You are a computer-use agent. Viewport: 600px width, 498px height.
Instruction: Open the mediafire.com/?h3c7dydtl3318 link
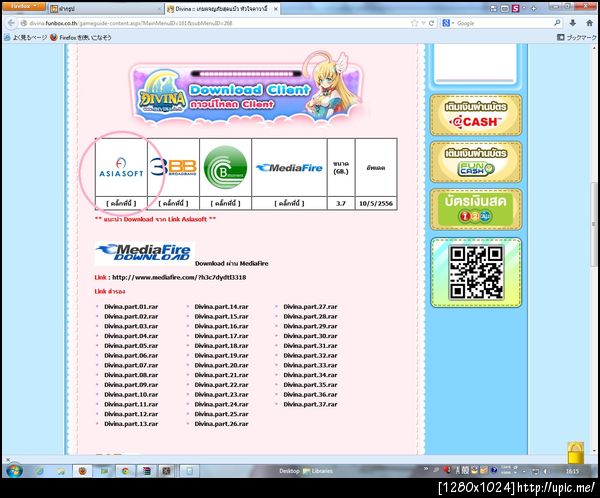pos(179,277)
